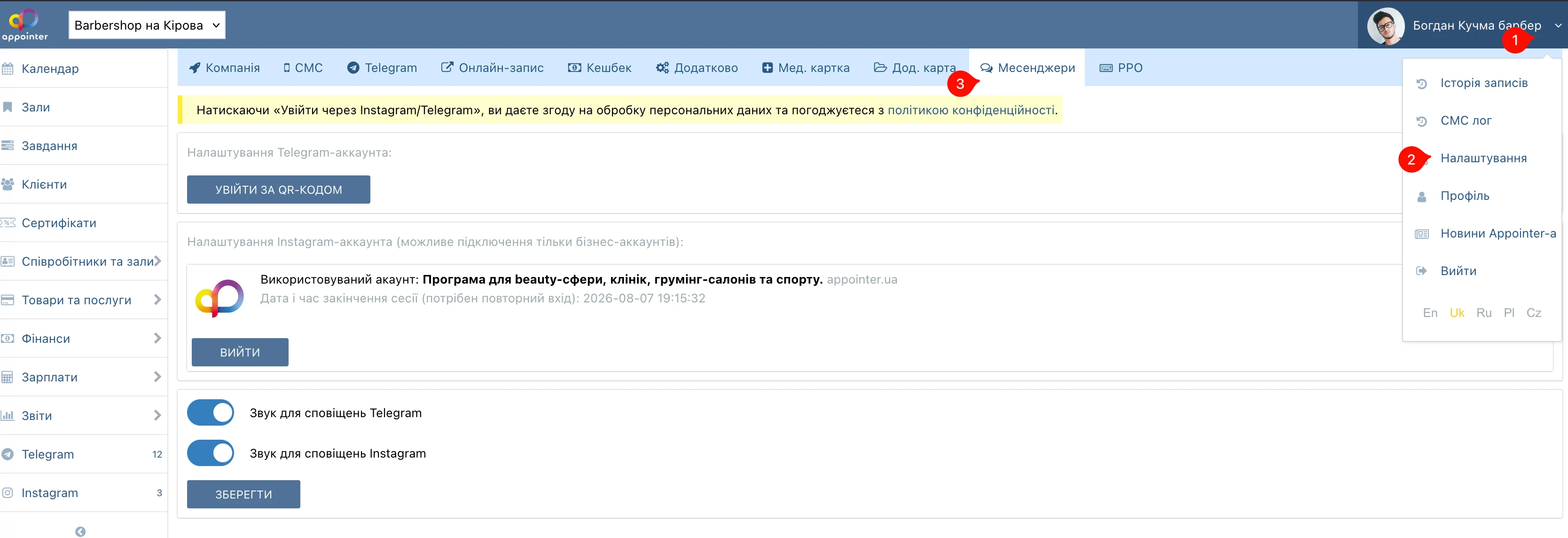This screenshot has width=1568, height=538.
Task: Click Календар sidebar label
Action: [x=50, y=69]
